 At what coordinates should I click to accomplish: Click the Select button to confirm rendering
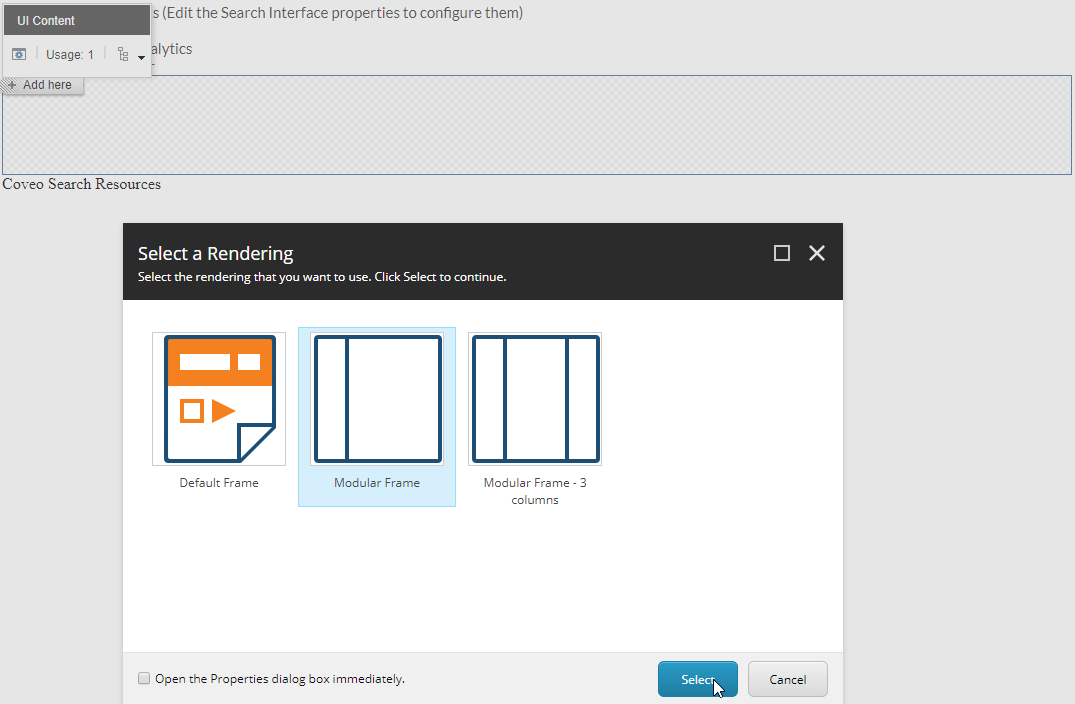(x=697, y=678)
